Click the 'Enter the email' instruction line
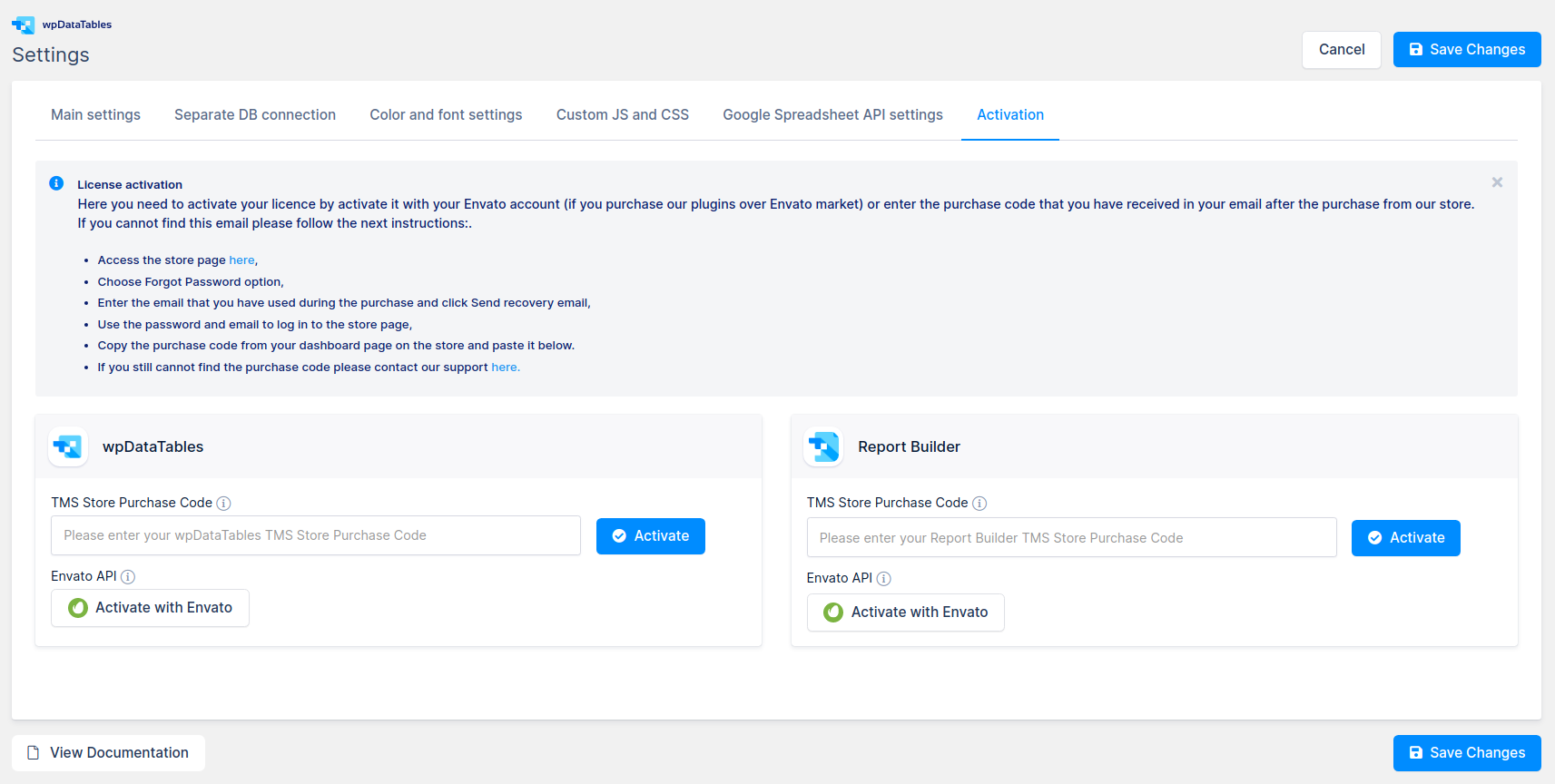The width and height of the screenshot is (1555, 784). pyautogui.click(x=344, y=303)
